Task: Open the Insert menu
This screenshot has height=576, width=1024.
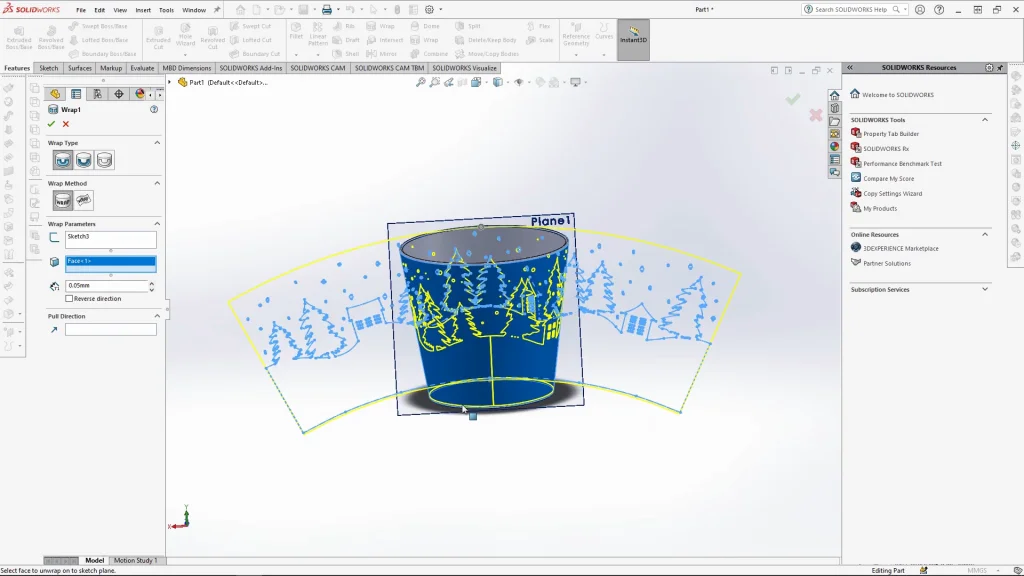Action: point(143,10)
